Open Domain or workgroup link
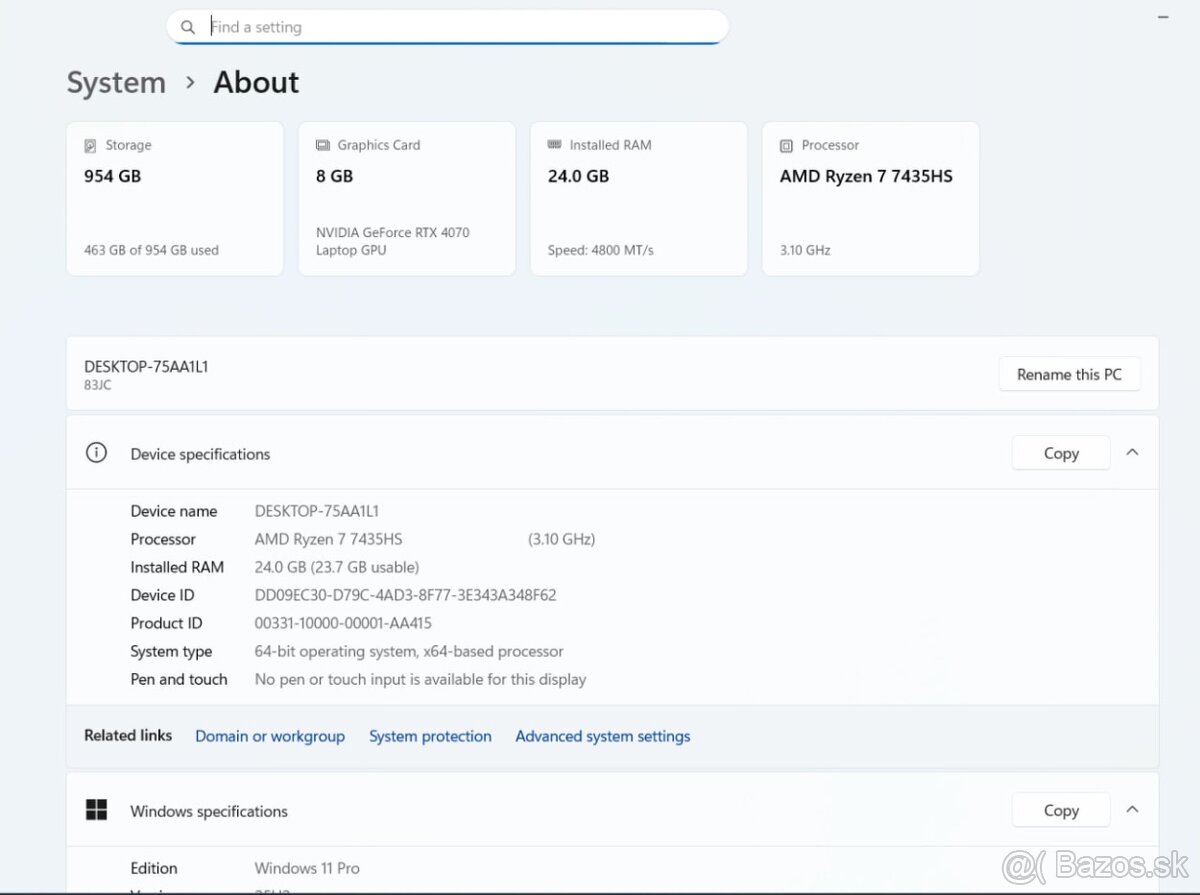The image size is (1200, 895). pos(269,736)
